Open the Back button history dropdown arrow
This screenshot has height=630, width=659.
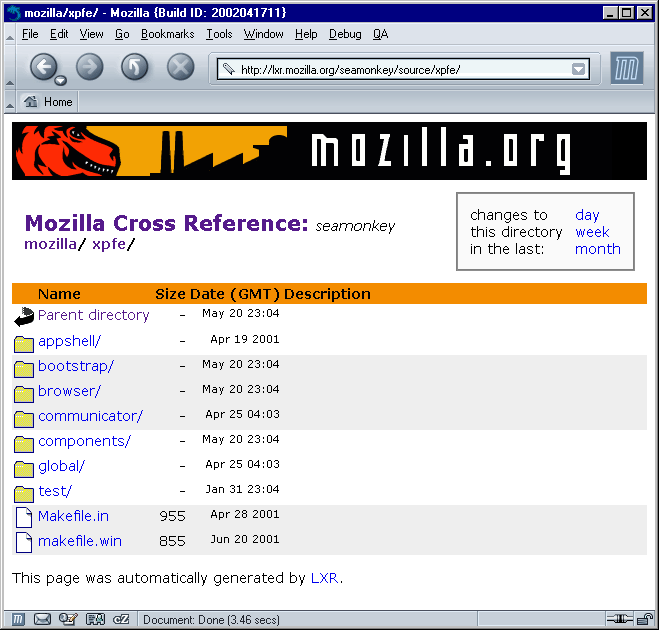60,81
